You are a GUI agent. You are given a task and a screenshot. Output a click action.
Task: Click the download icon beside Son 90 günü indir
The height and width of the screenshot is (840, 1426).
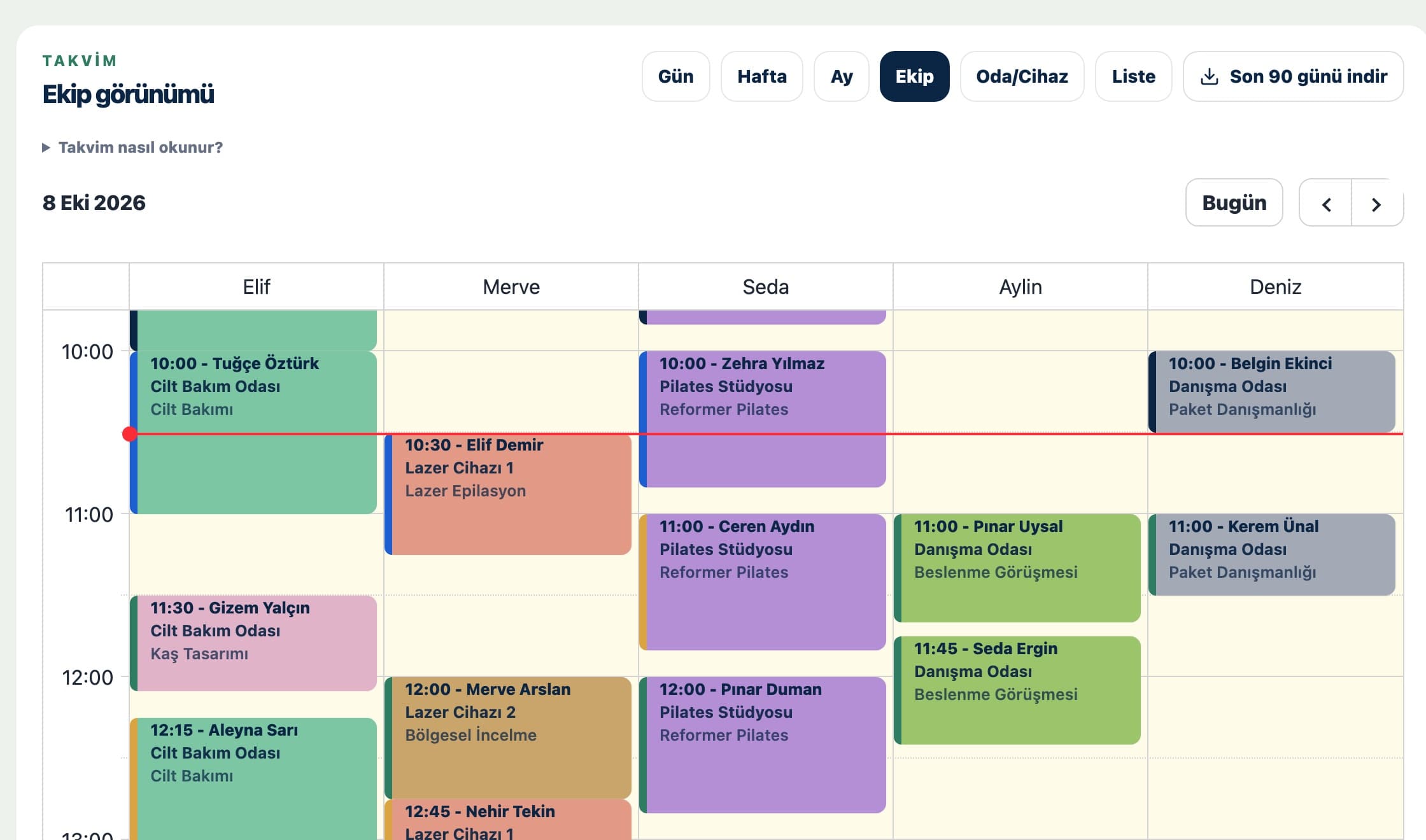point(1209,76)
